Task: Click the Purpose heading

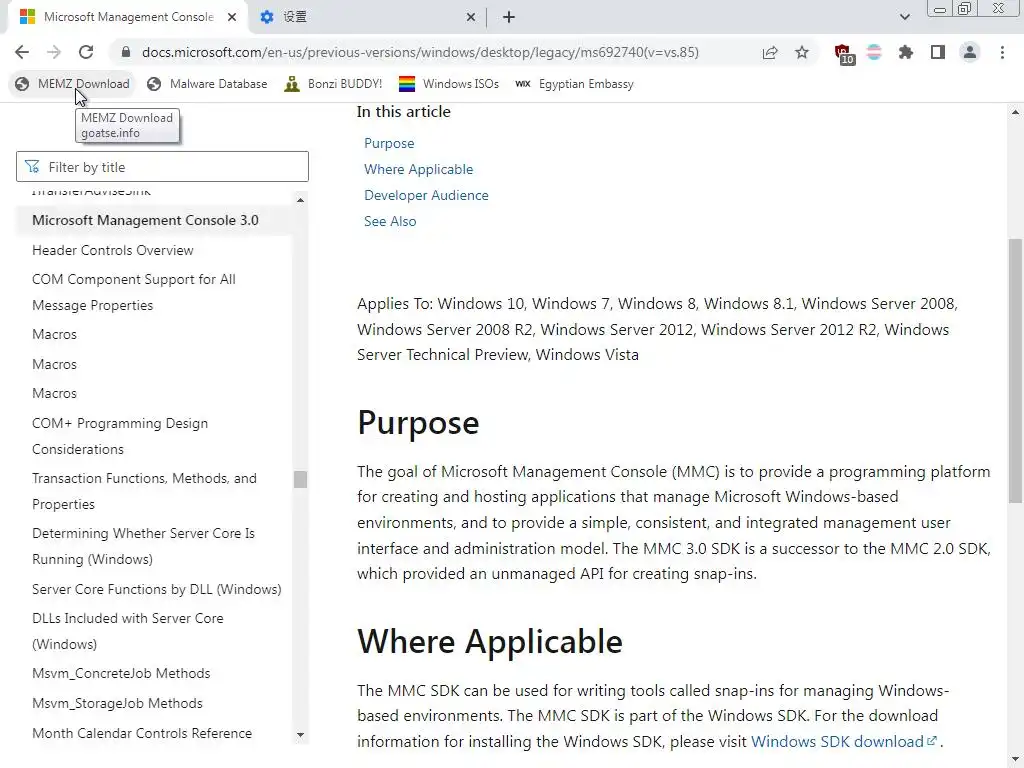Action: [418, 423]
